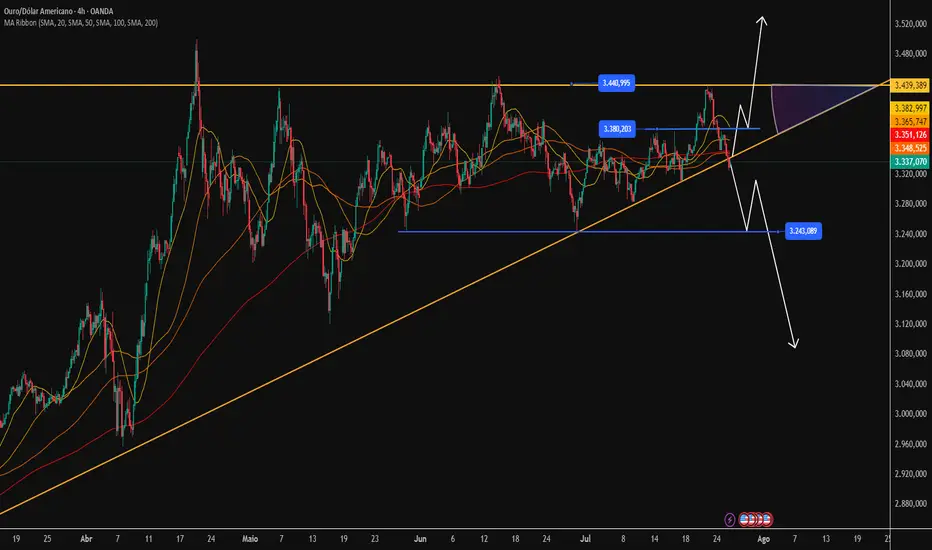Select the MA Ribbon indicator legend
The height and width of the screenshot is (550, 932).
(81, 23)
